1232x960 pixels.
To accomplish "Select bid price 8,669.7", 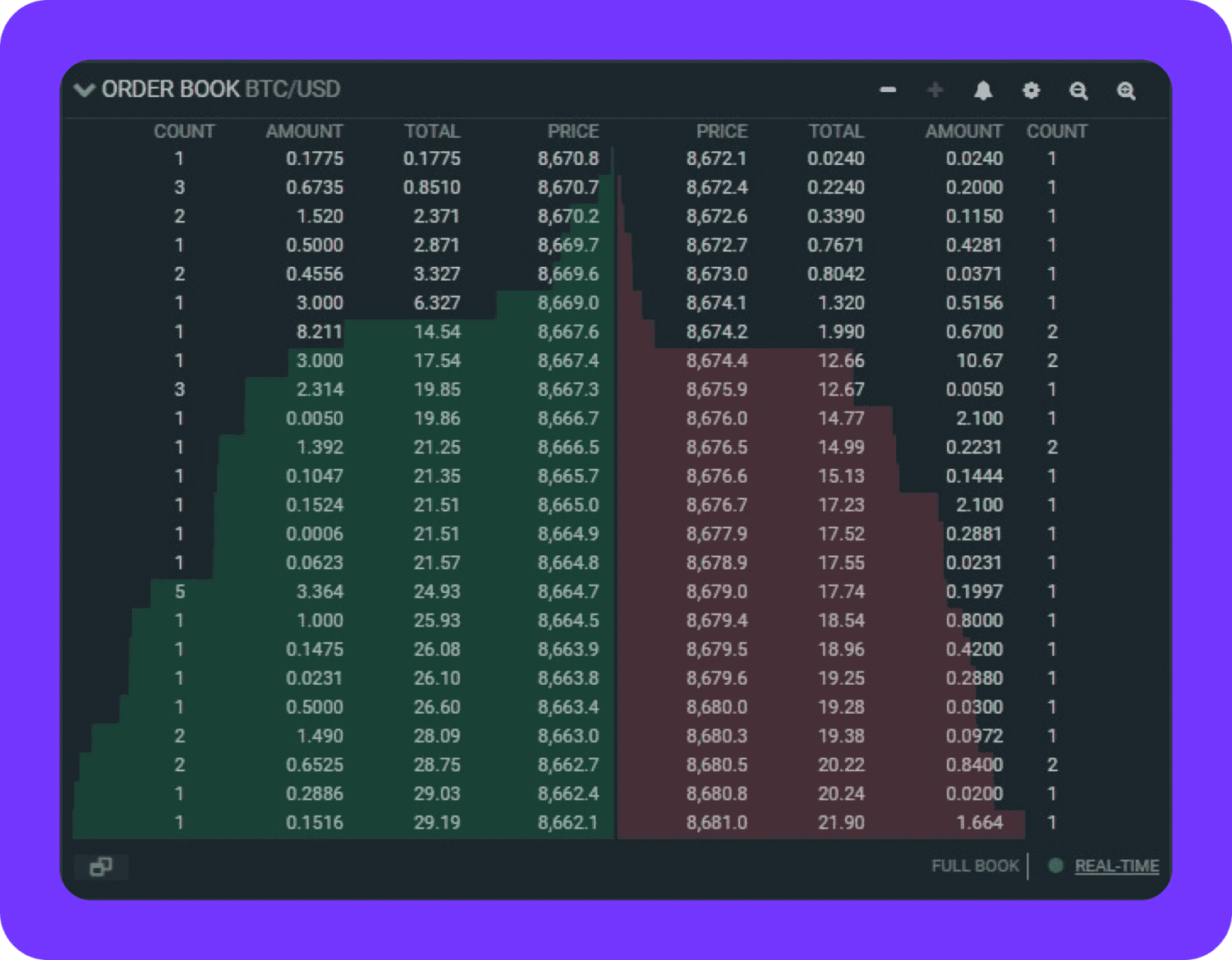I will pos(568,245).
